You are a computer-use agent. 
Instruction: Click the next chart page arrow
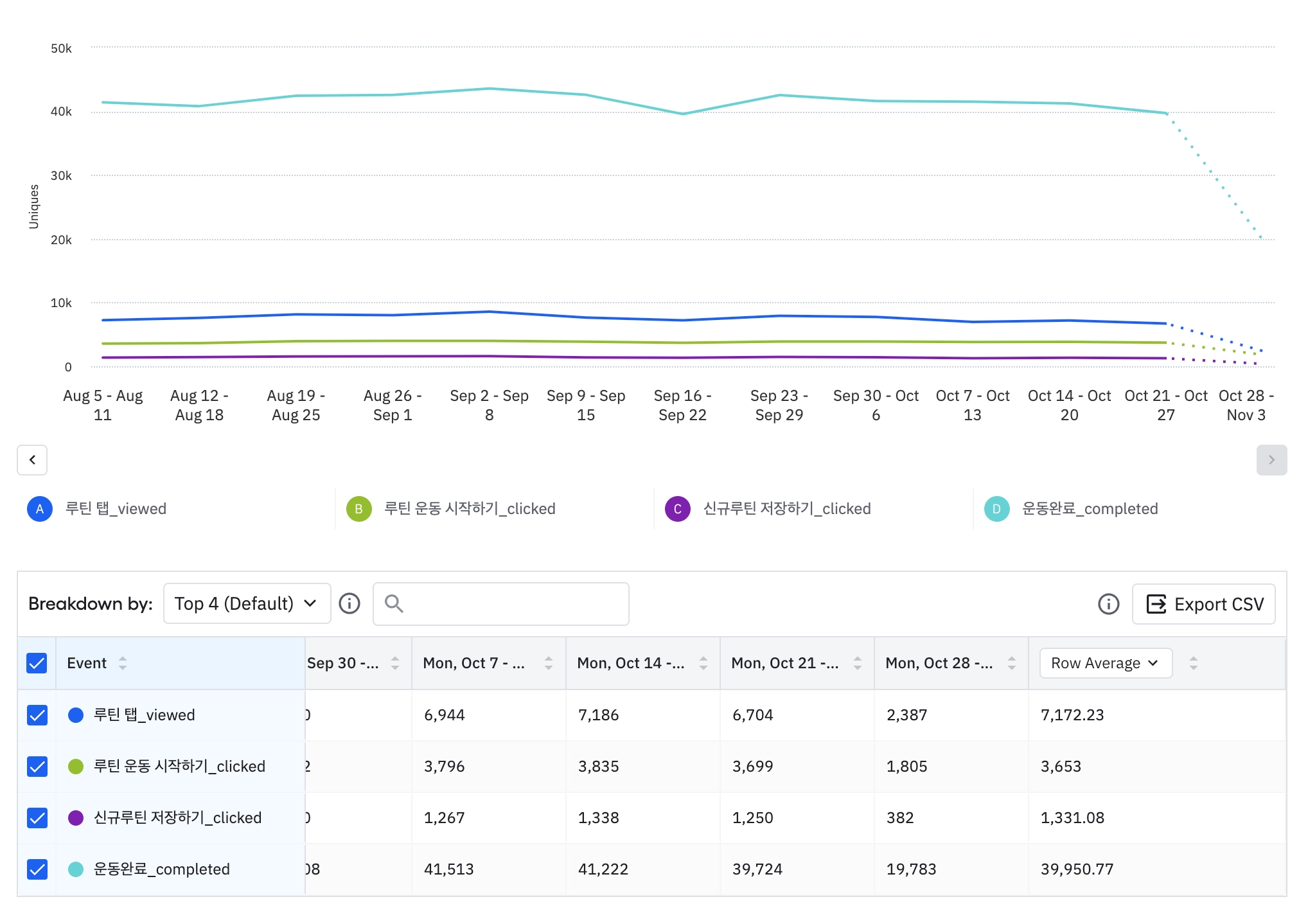pos(1271,460)
